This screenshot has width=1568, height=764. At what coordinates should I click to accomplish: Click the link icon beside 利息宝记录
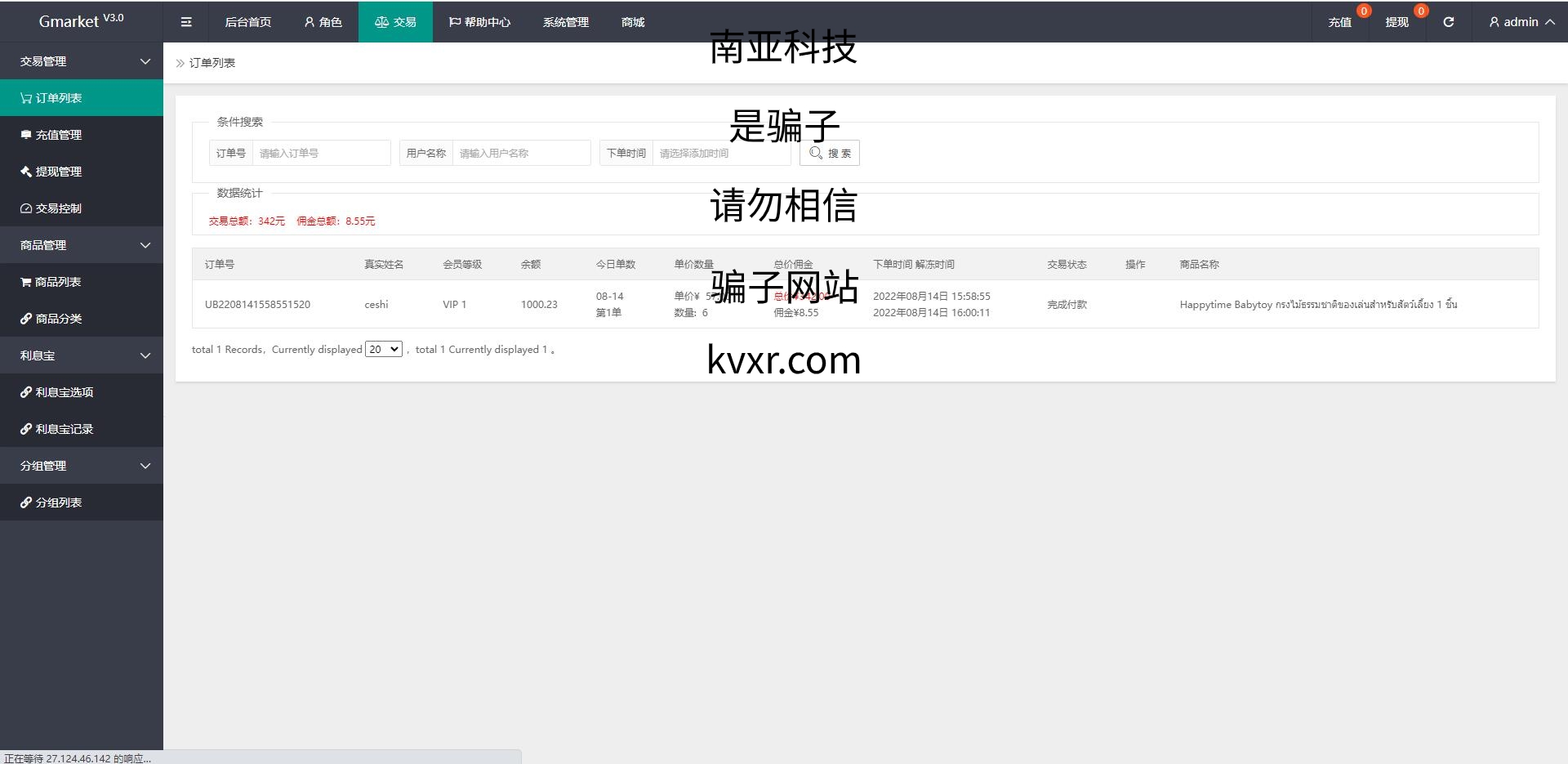26,429
